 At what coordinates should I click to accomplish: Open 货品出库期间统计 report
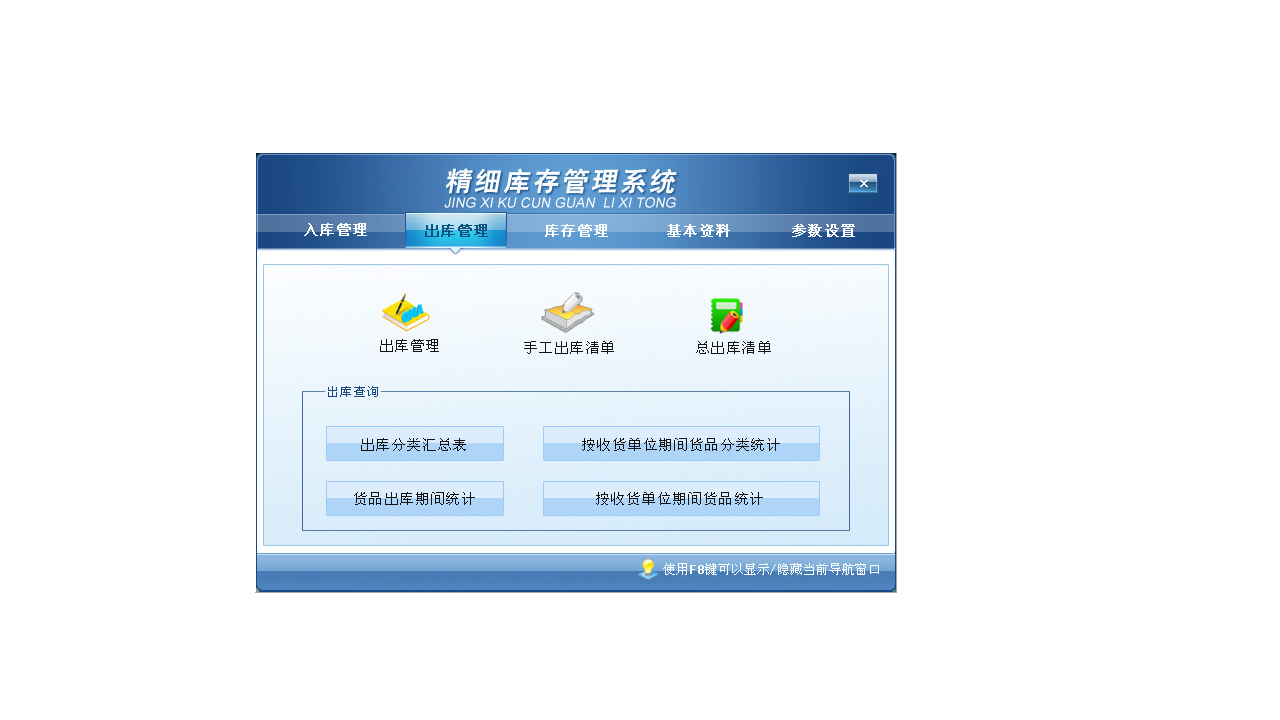tap(414, 498)
